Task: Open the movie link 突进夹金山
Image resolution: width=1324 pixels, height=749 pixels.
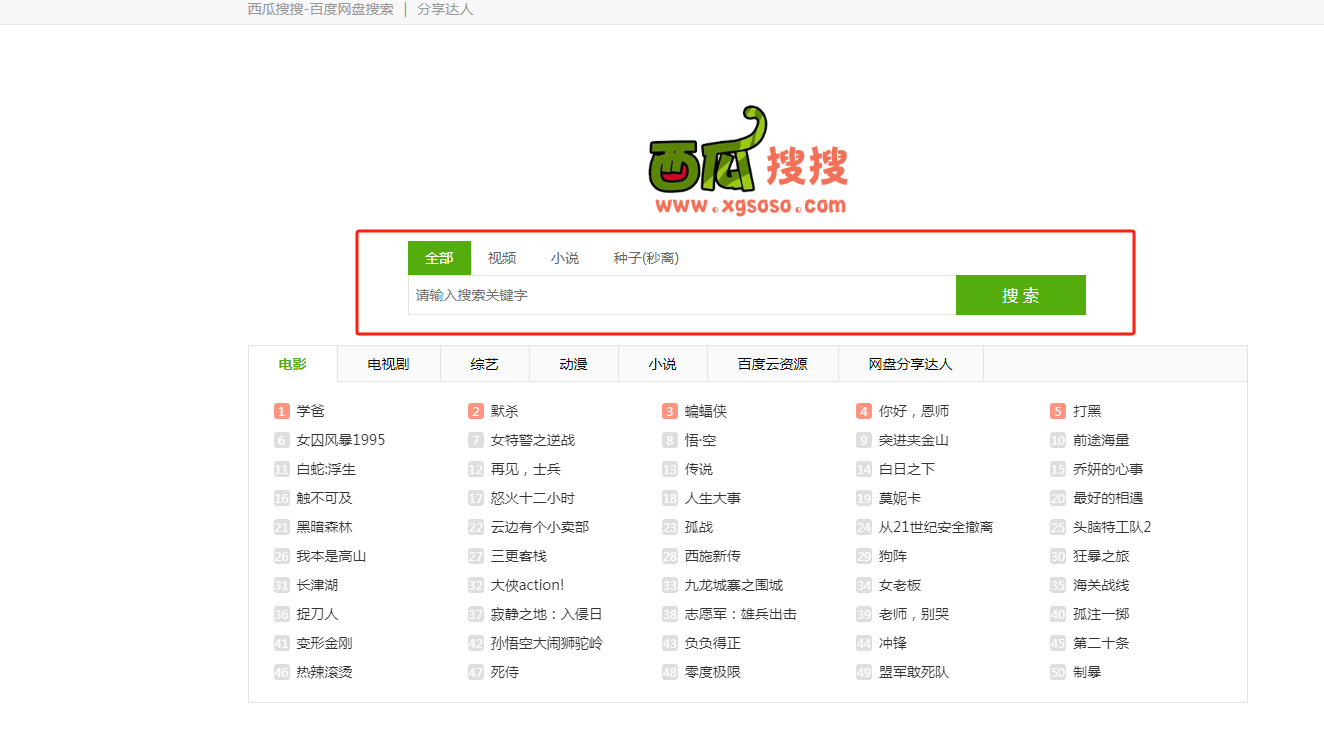Action: coord(914,440)
